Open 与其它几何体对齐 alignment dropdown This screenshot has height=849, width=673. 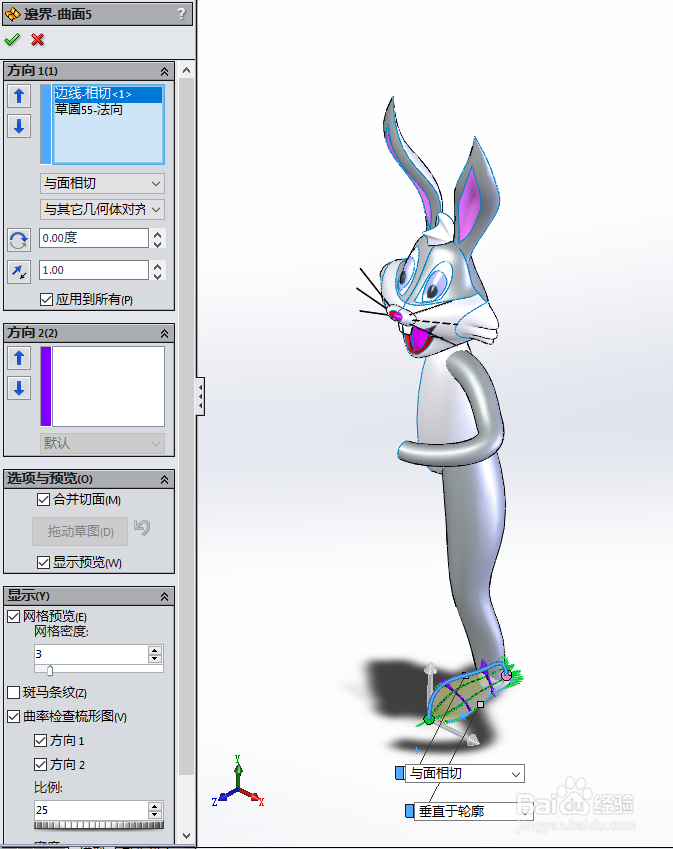102,209
